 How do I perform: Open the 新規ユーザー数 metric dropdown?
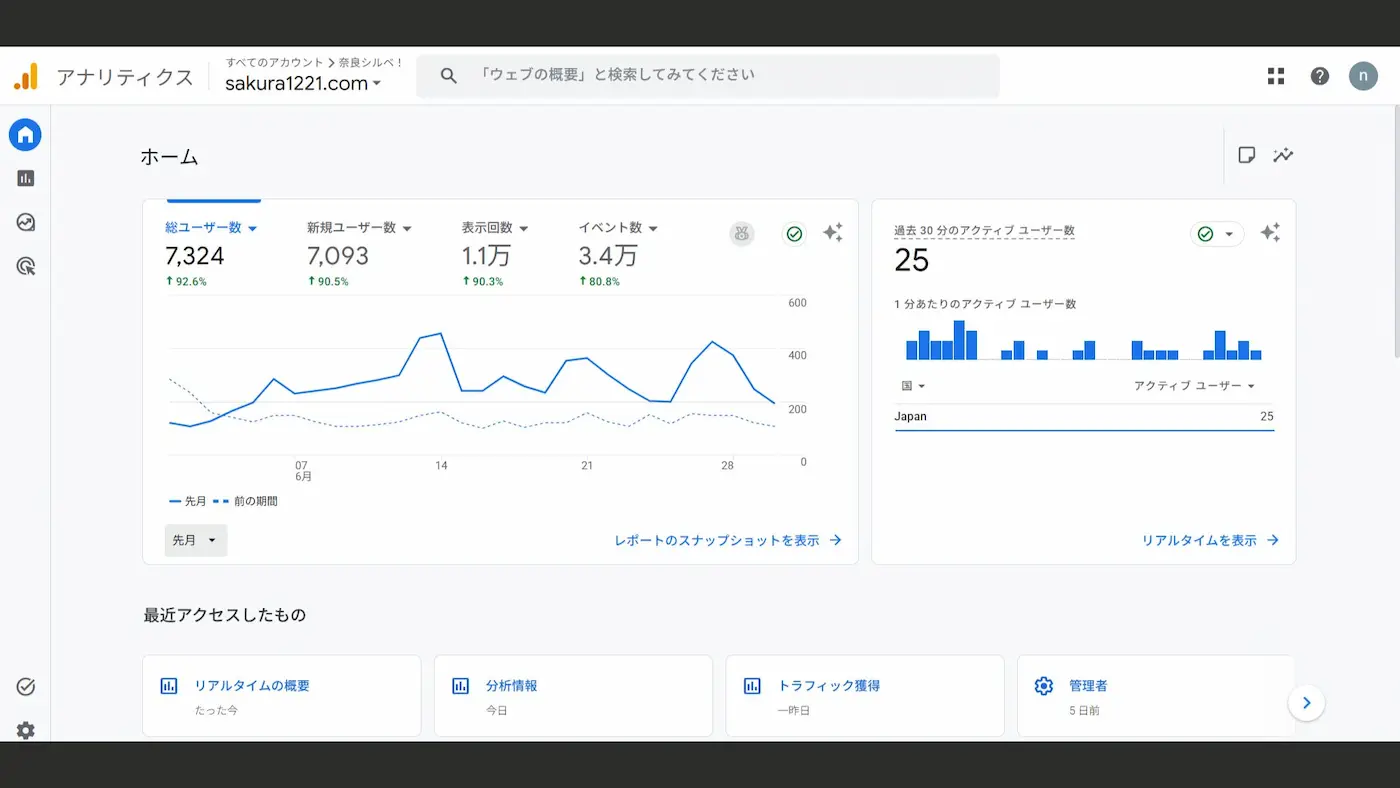point(359,228)
